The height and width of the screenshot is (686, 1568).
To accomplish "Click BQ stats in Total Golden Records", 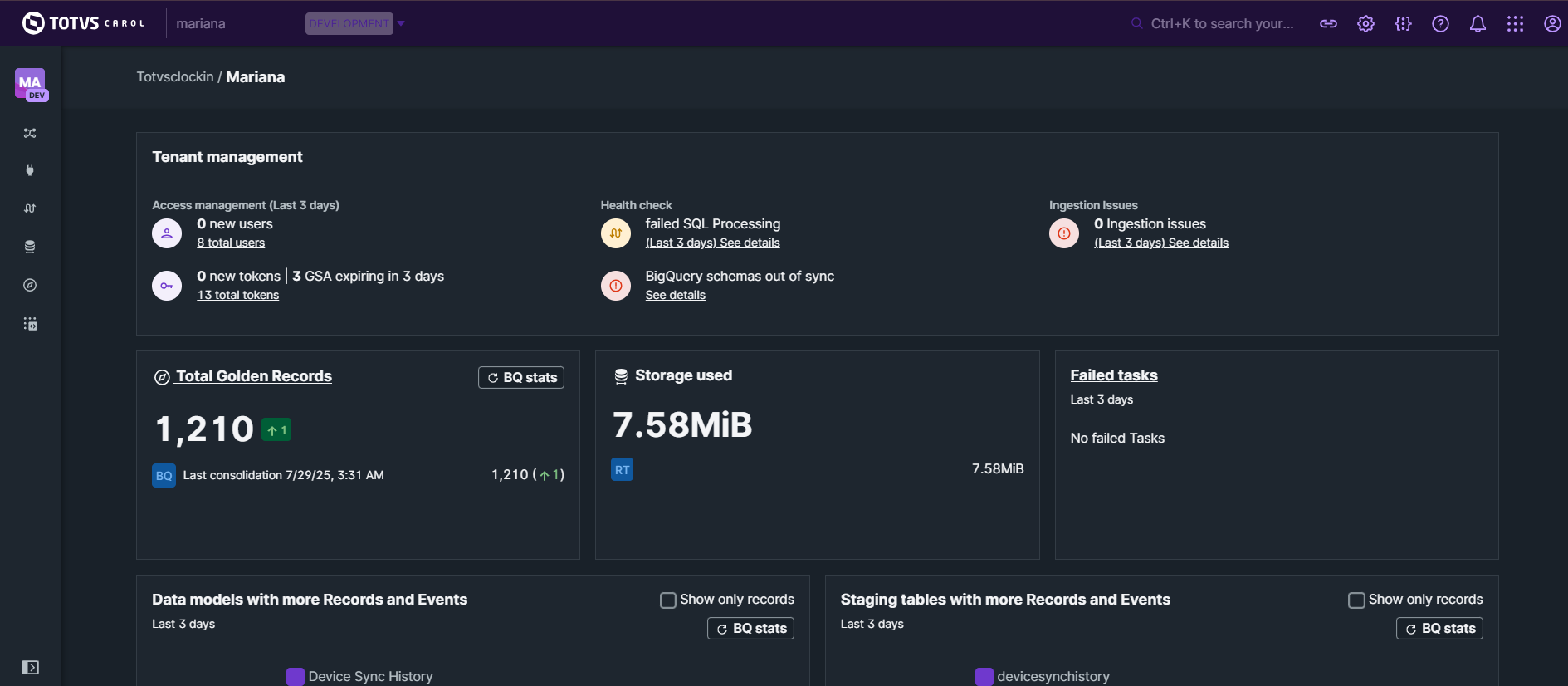I will click(521, 378).
